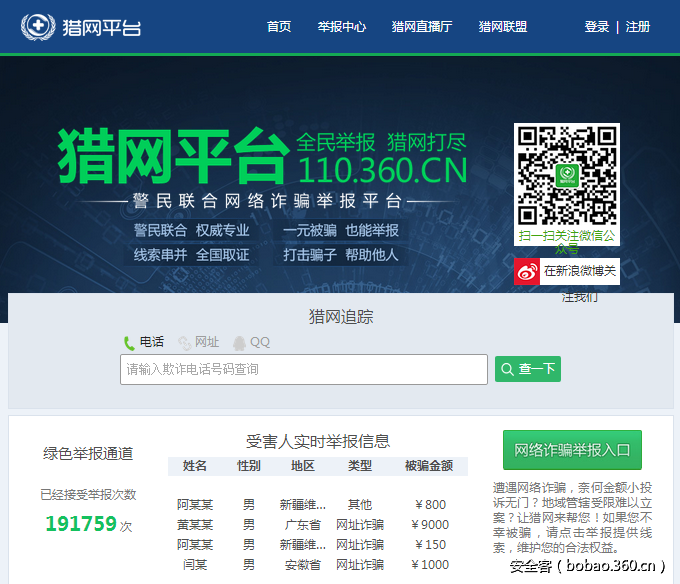Click the link icon beside 网址
680x584 pixels.
pos(184,343)
